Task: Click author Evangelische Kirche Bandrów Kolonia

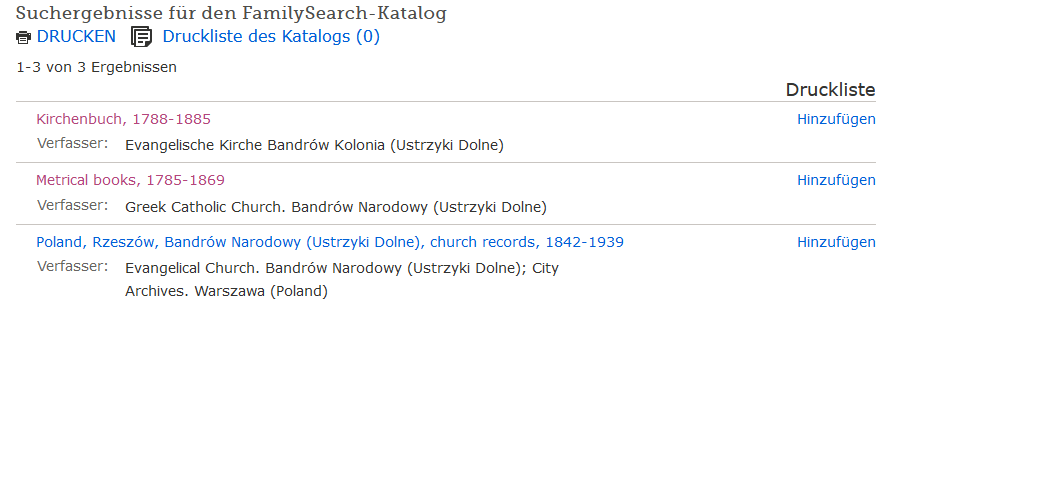Action: (x=314, y=145)
